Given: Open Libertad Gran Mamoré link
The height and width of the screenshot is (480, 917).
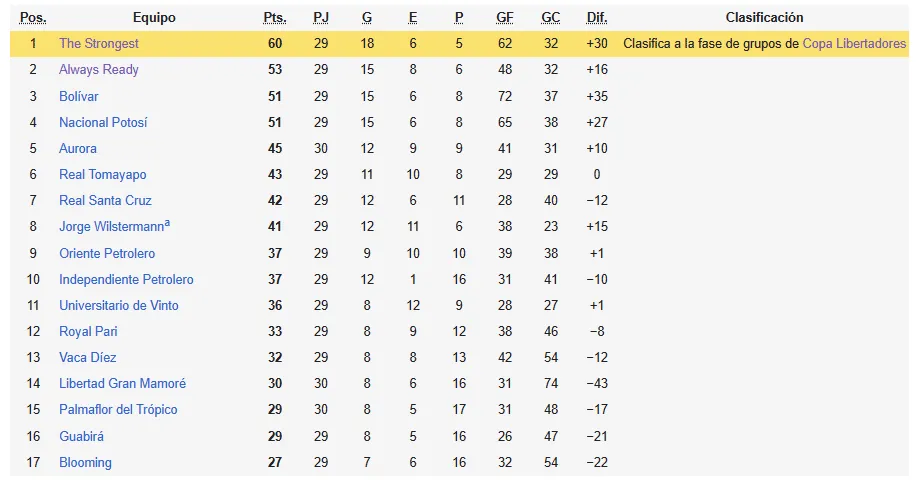Looking at the screenshot, I should point(123,384).
